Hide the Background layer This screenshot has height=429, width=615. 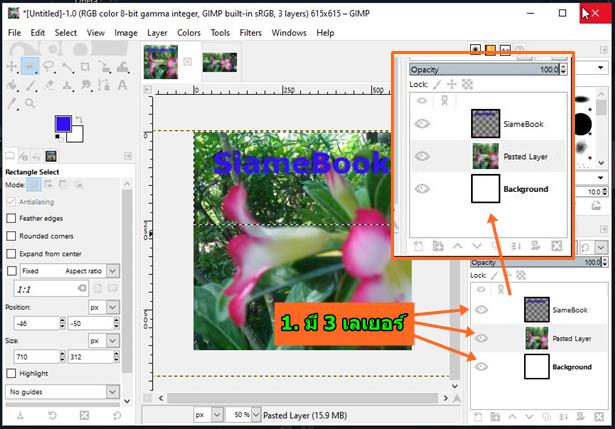(481, 366)
